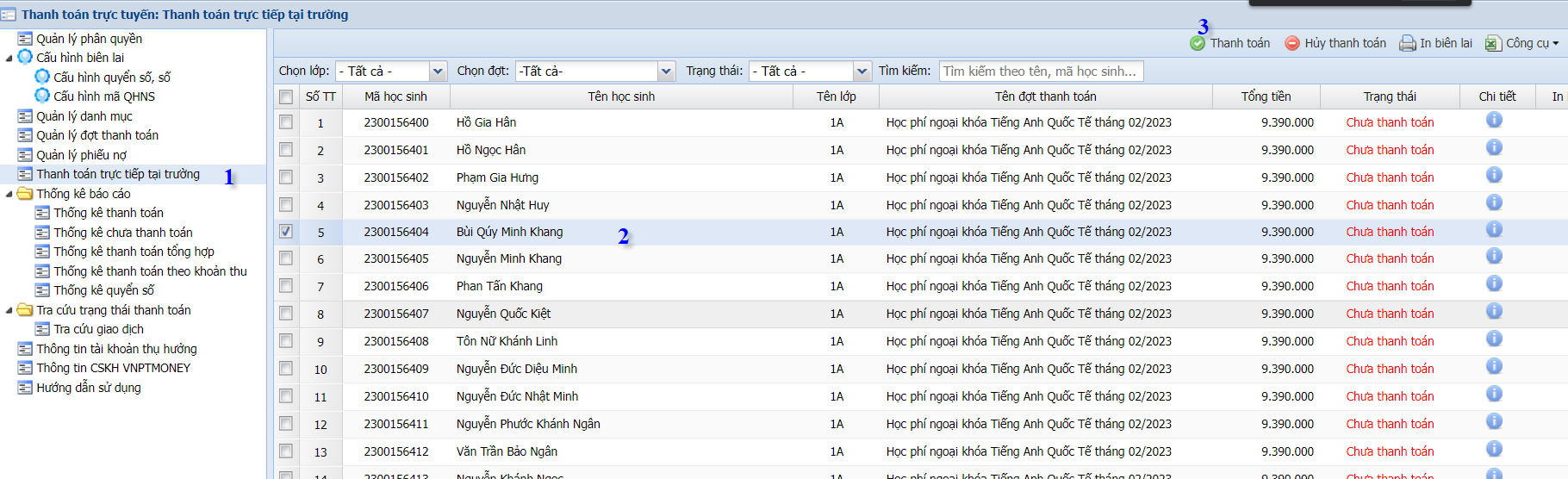The image size is (1568, 479).
Task: Click the green Thanh toán checkmark icon
Action: (1198, 43)
